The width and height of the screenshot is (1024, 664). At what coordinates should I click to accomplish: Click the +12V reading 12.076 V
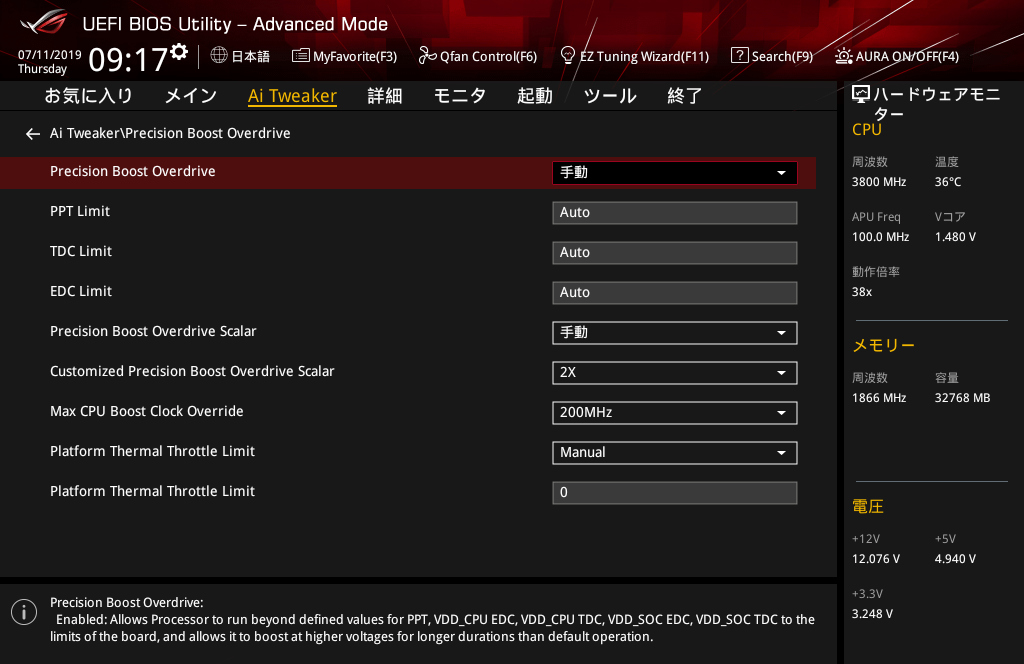click(876, 559)
